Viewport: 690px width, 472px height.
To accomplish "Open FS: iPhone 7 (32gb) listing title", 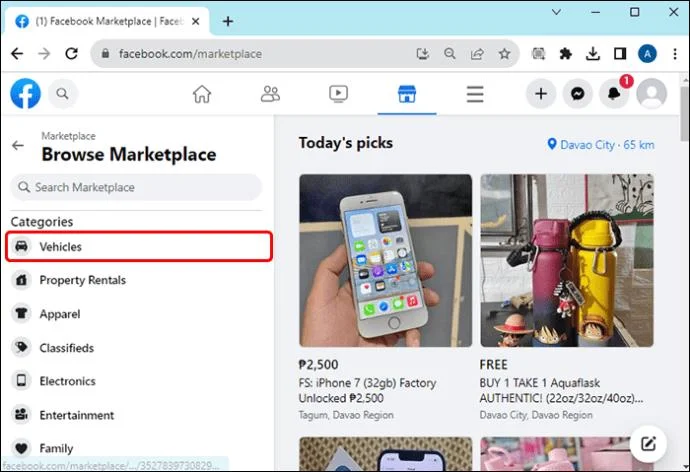I will (367, 391).
